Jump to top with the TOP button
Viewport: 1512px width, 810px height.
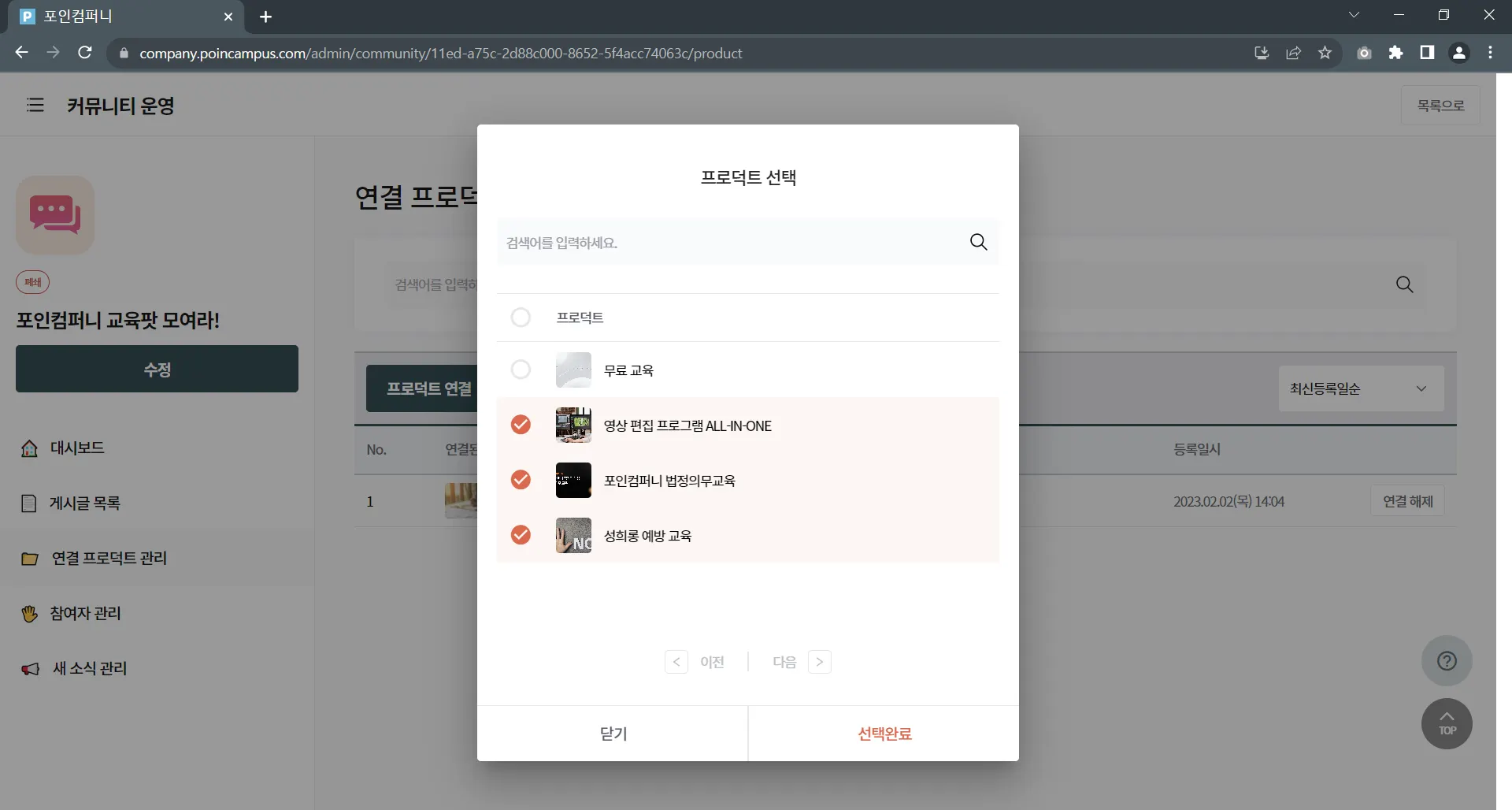click(1447, 723)
